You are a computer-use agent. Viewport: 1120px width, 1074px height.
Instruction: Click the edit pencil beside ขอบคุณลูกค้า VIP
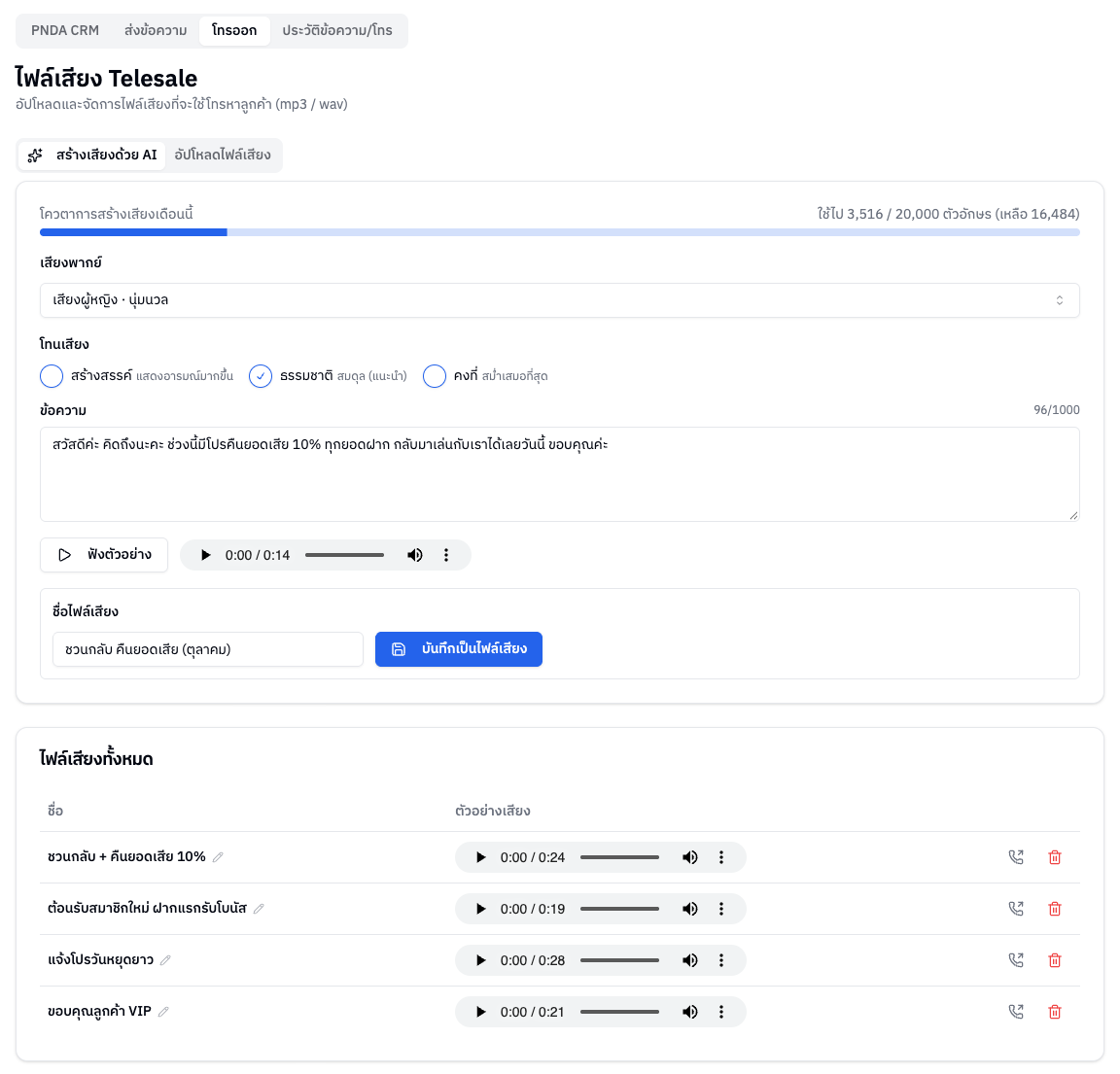(163, 1011)
